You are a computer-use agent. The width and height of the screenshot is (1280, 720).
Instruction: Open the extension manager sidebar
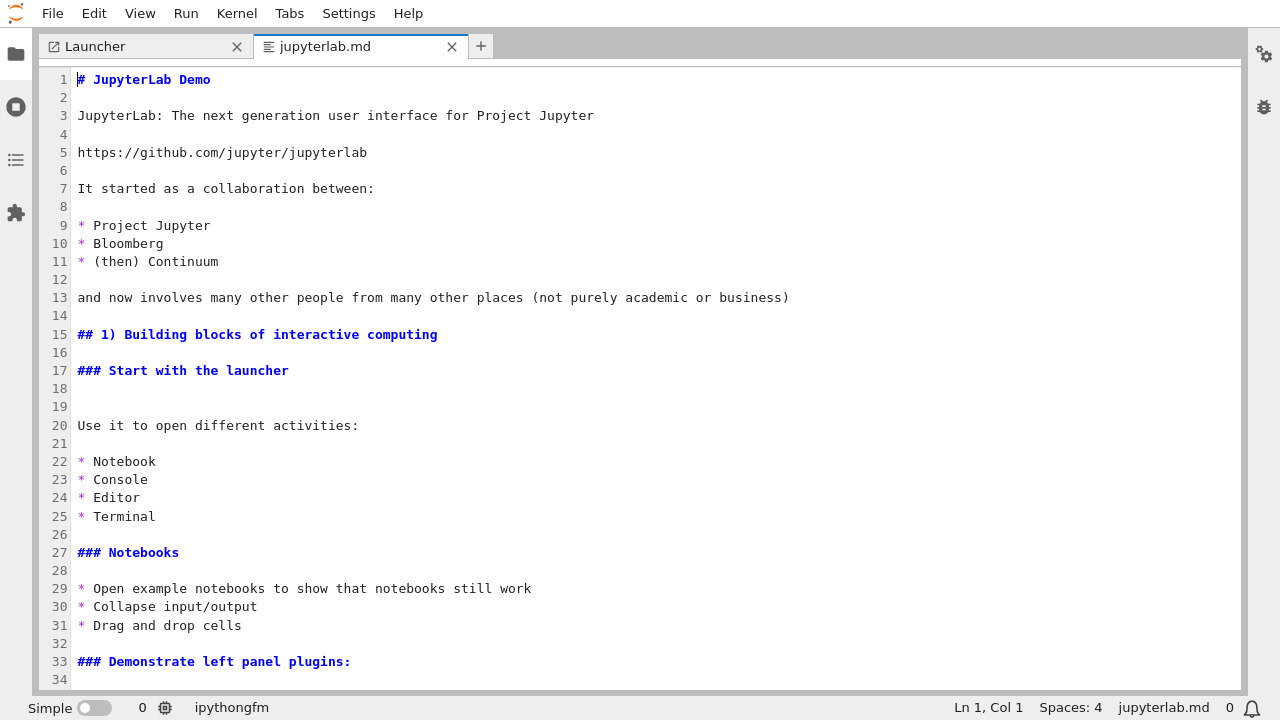(16, 213)
